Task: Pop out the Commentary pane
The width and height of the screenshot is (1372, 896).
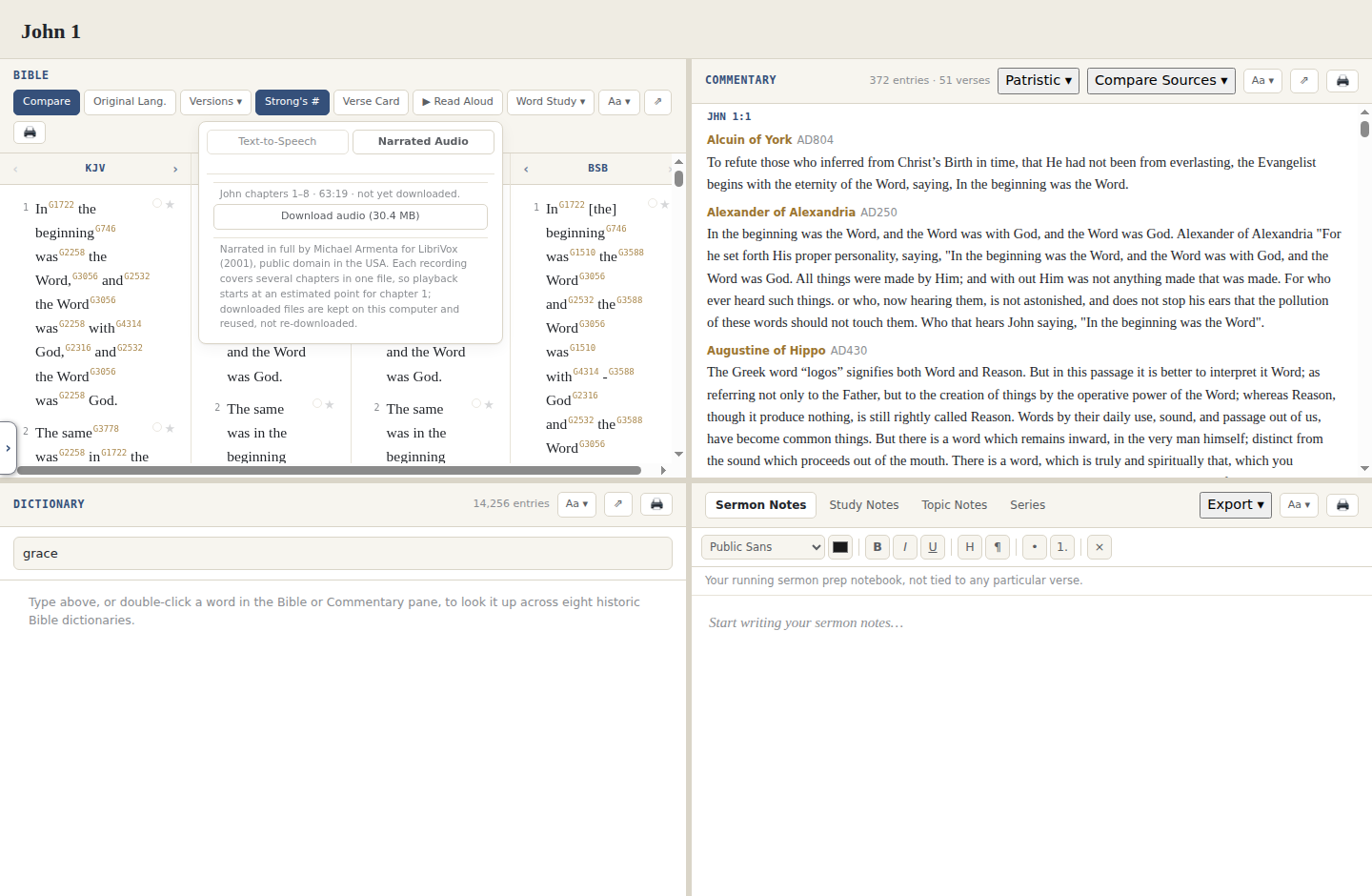Action: coord(1304,81)
